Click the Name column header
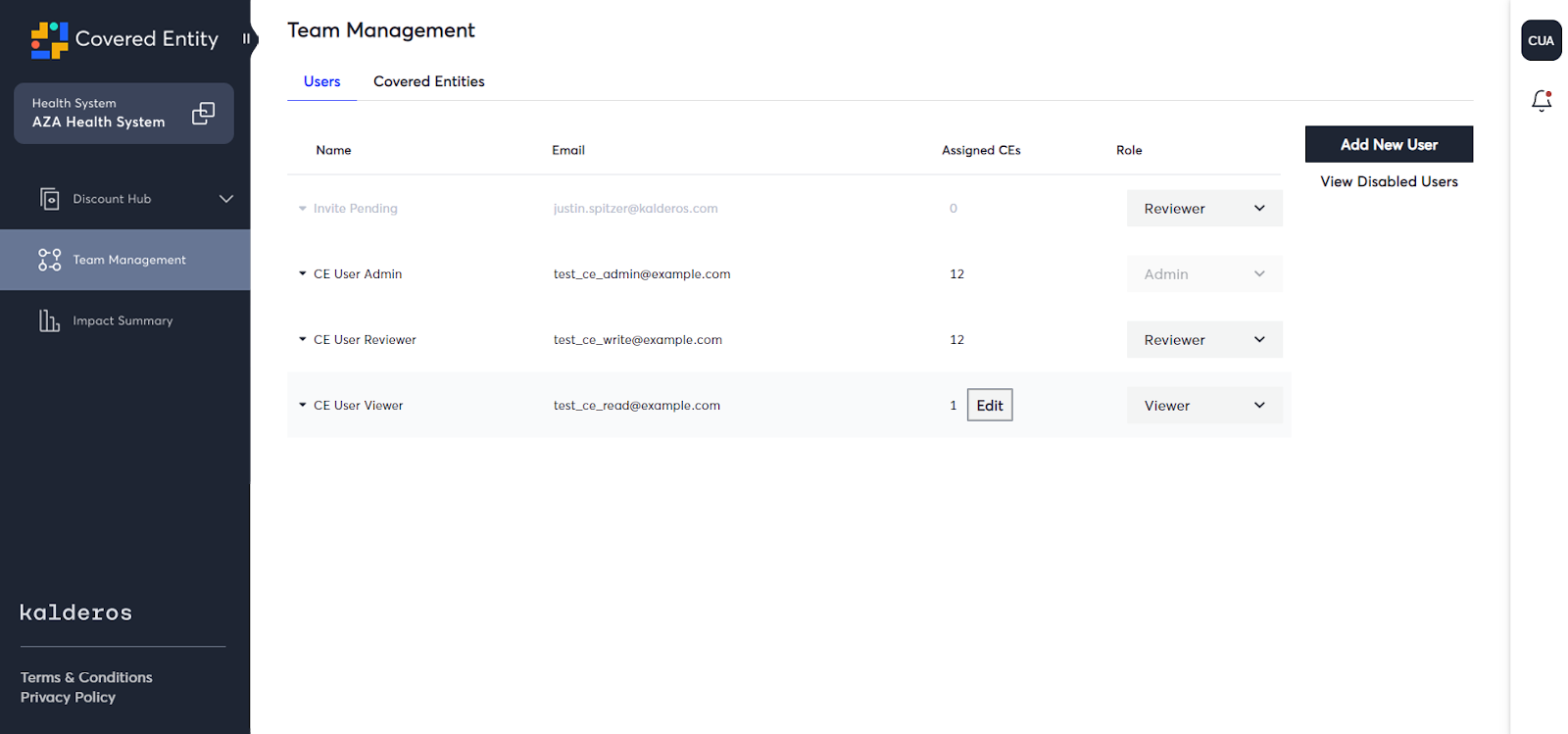 click(x=333, y=150)
